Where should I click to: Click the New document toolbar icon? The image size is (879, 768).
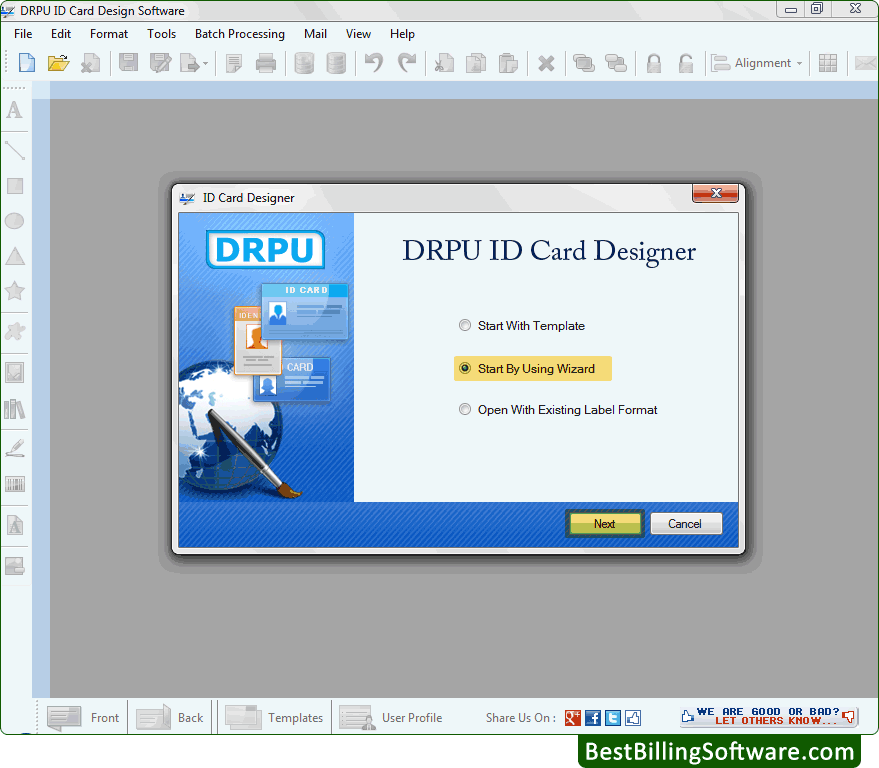click(26, 63)
